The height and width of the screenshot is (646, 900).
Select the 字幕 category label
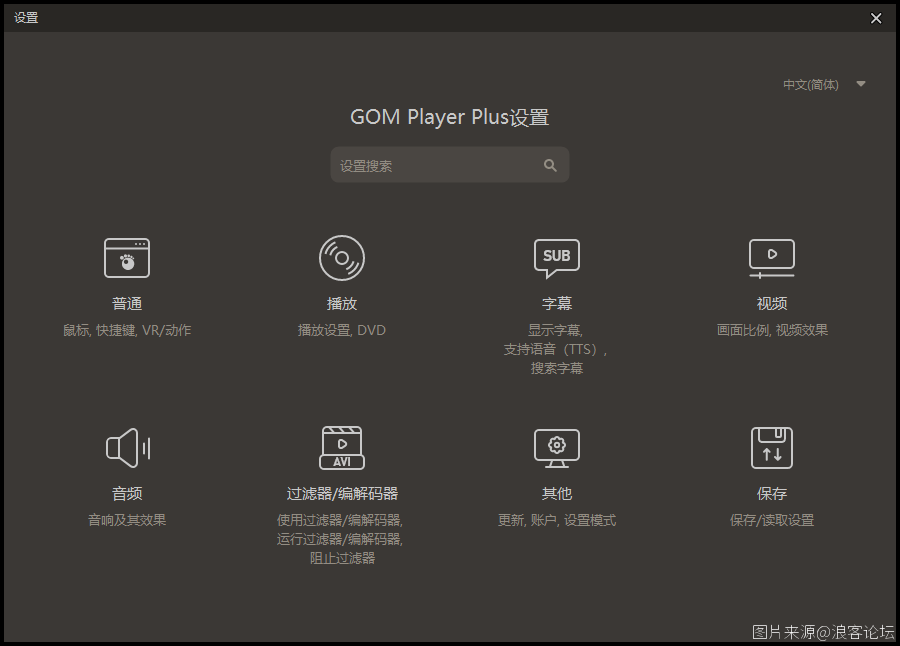557,303
